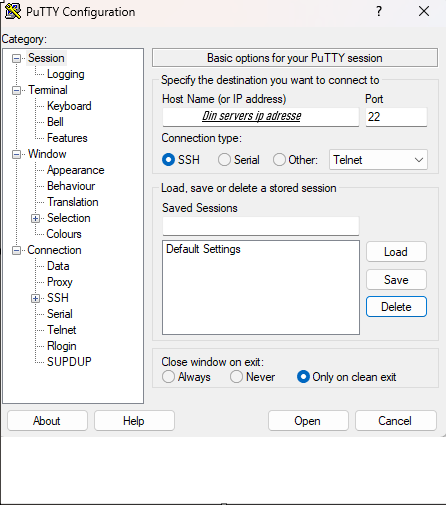Open the SSH category in the tree
Viewport: 446px width, 505px height.
[x=58, y=298]
